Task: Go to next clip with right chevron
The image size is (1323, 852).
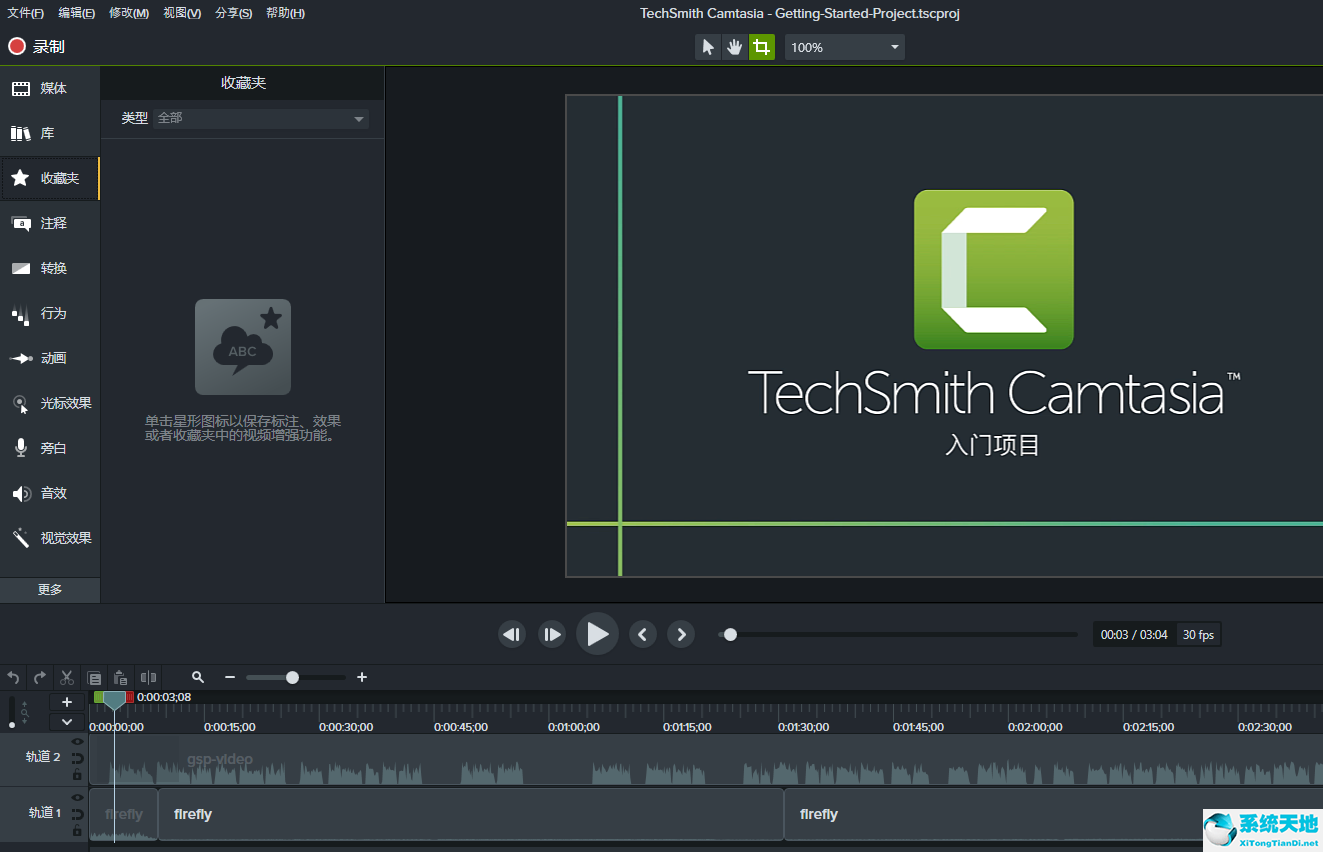Action: [681, 634]
